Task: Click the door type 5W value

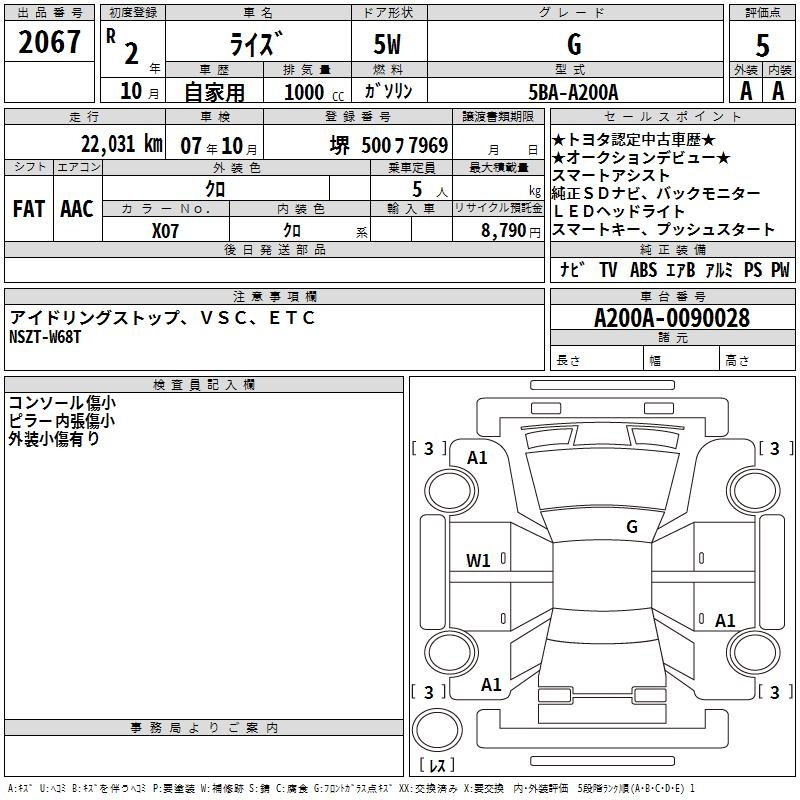Action: [387, 44]
